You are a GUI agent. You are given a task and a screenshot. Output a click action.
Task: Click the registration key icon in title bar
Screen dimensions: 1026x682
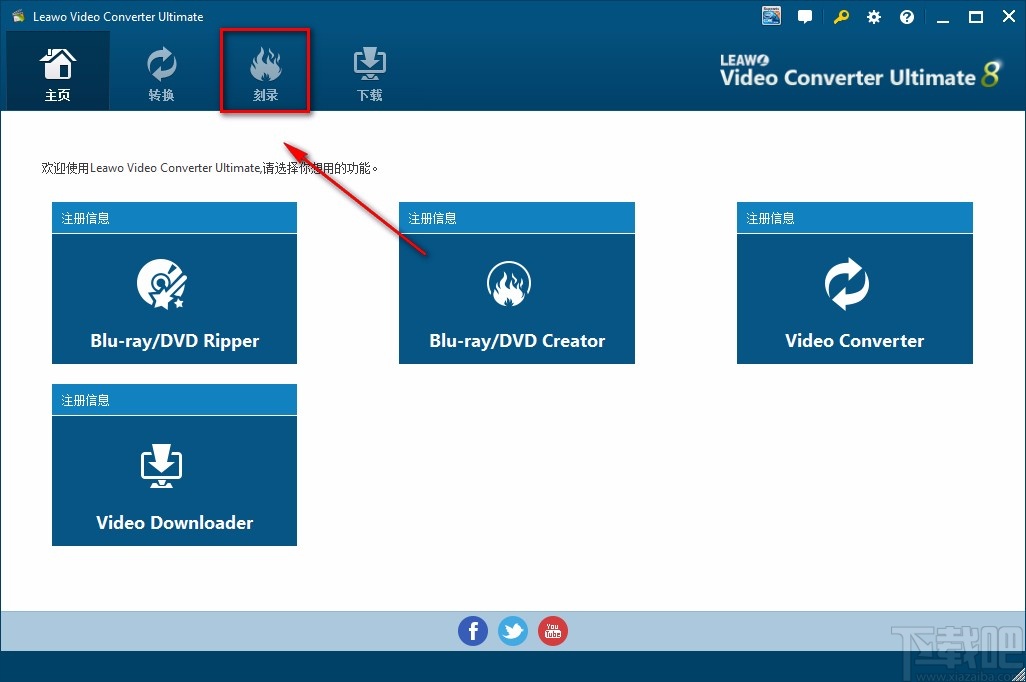(x=840, y=16)
